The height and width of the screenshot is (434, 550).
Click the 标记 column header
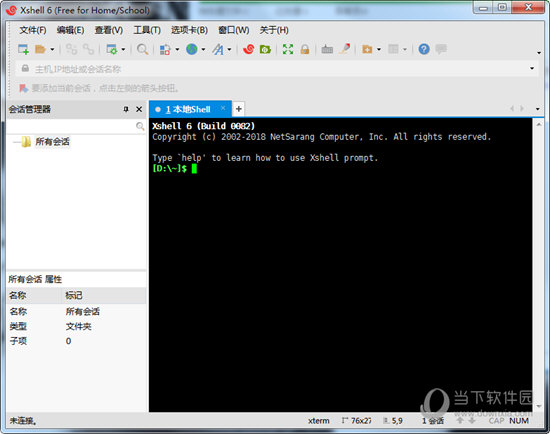104,295
